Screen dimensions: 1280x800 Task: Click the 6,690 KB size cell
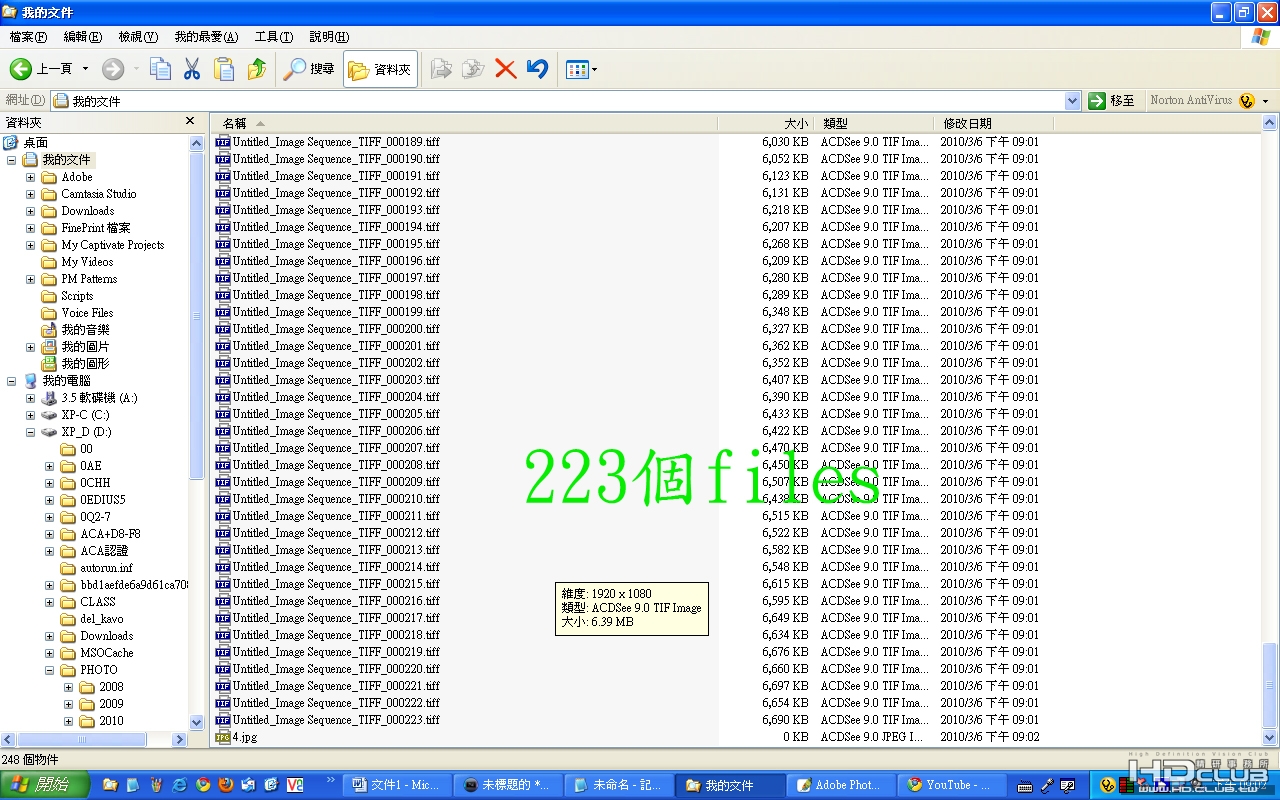coord(785,720)
